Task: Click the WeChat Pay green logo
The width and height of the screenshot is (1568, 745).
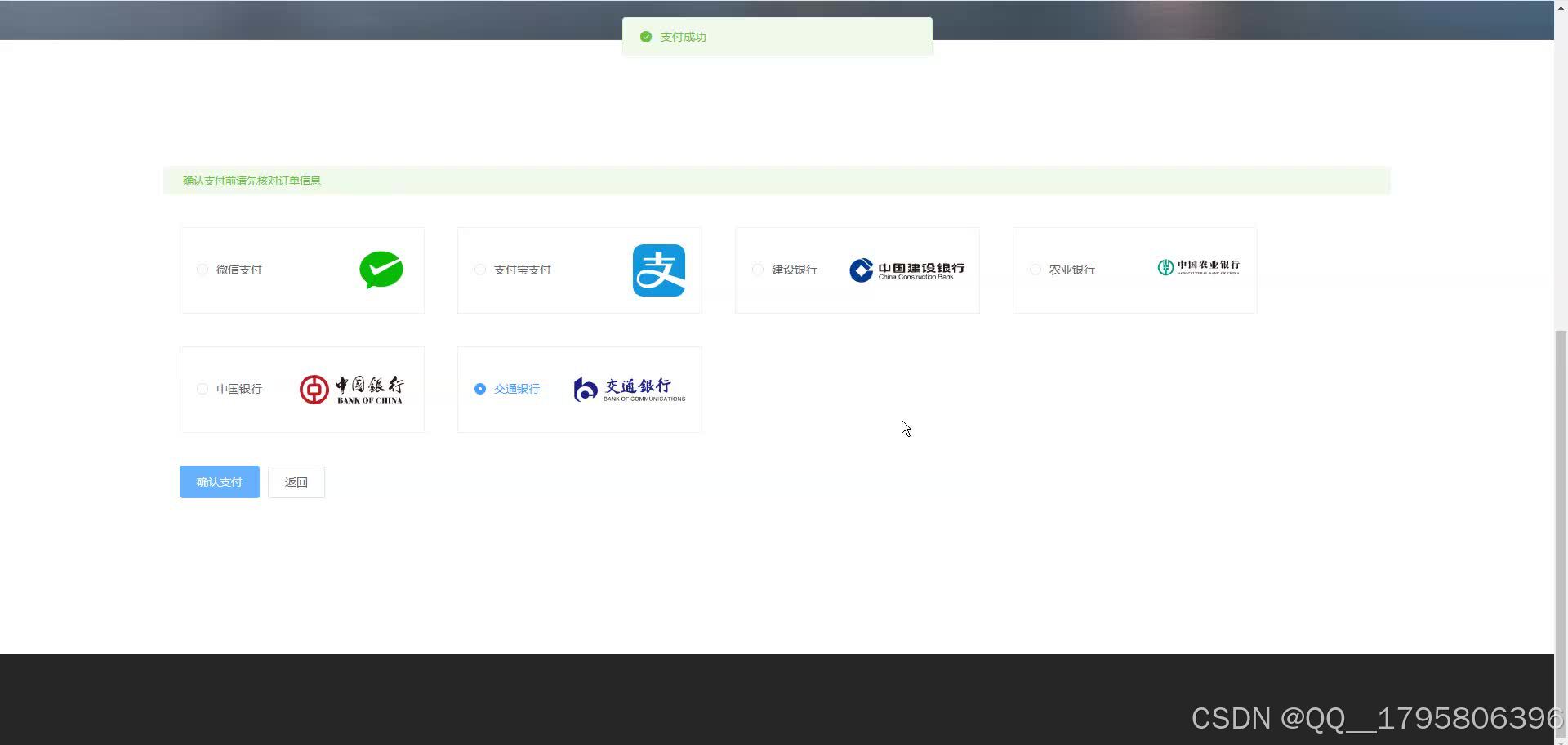Action: click(x=381, y=270)
